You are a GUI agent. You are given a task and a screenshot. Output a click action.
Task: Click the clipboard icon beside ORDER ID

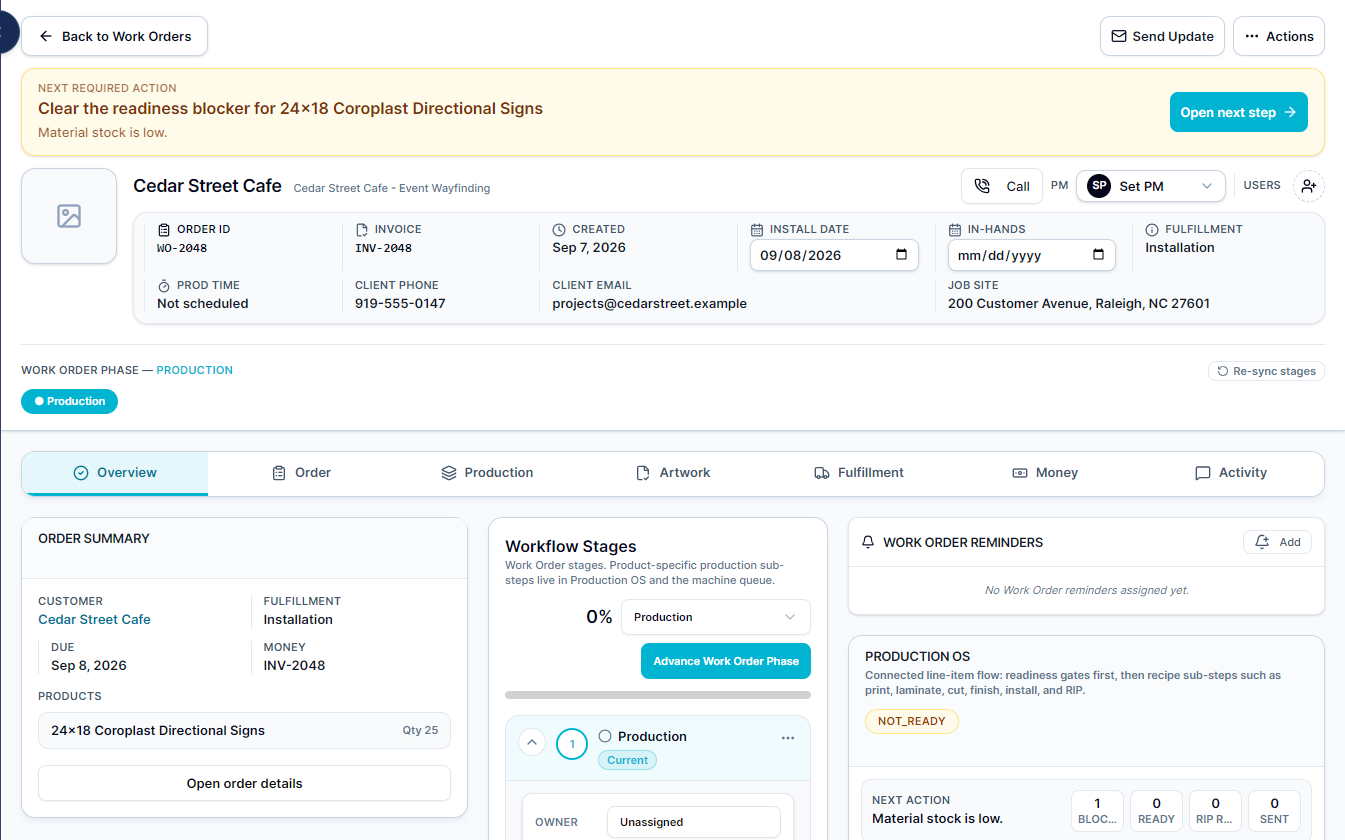pos(164,229)
